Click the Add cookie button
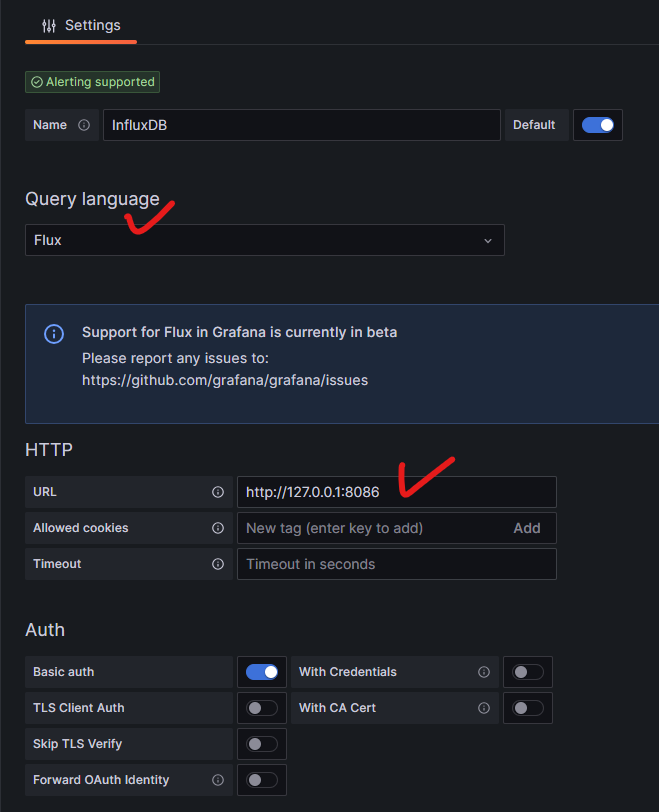Screen dimensions: 659x812 [x=527, y=528]
